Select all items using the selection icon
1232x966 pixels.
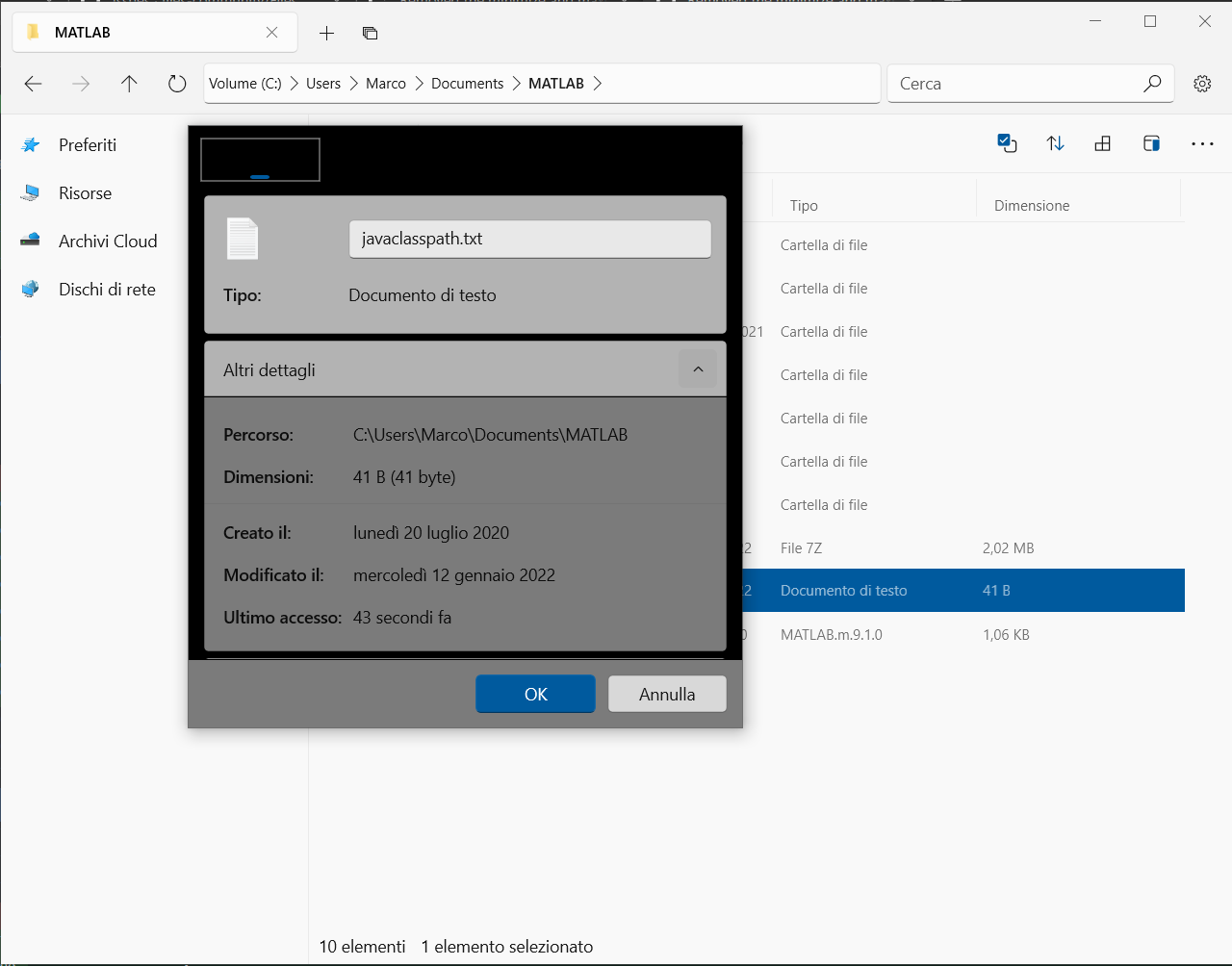[x=1007, y=142]
